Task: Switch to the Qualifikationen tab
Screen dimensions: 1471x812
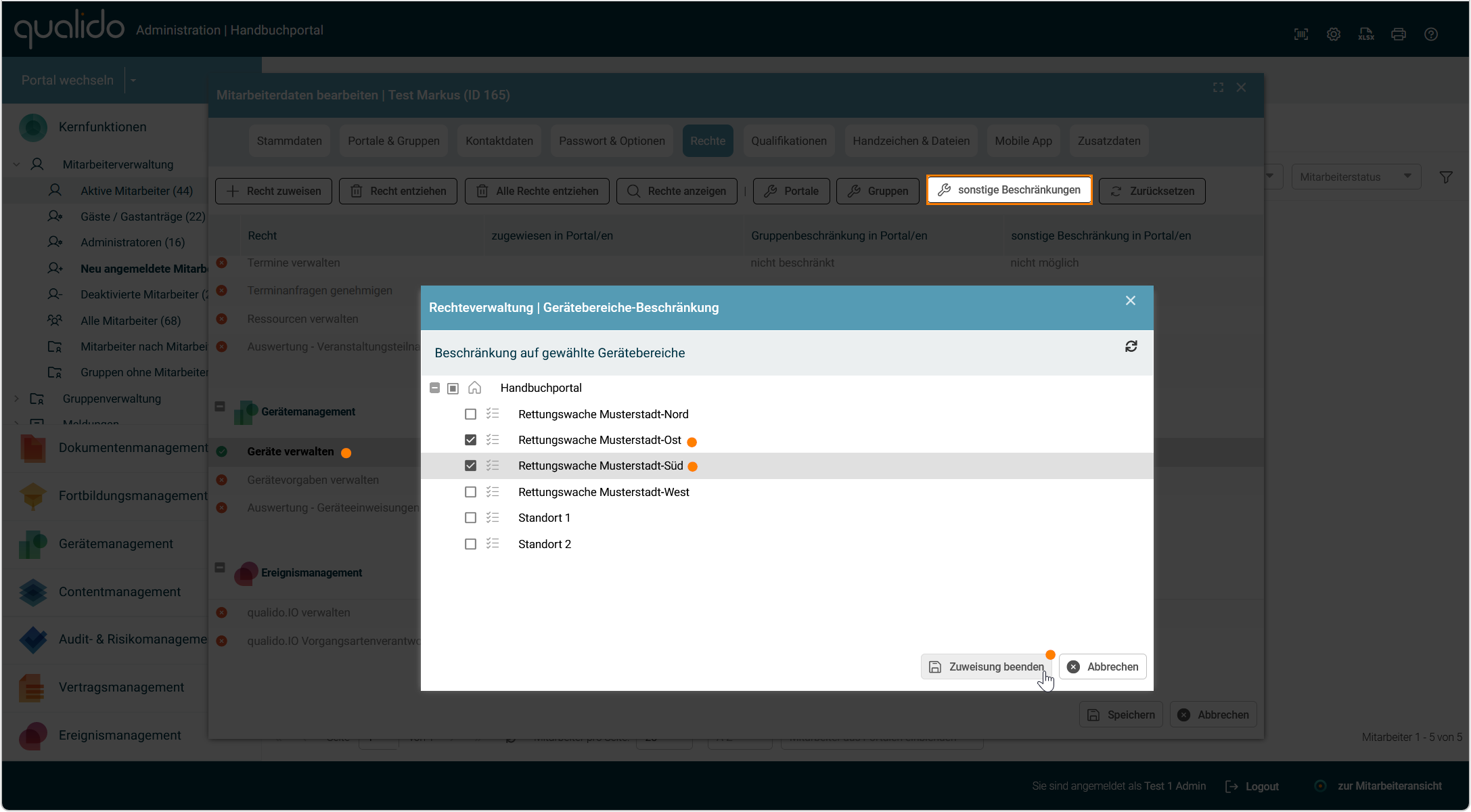Action: (788, 141)
